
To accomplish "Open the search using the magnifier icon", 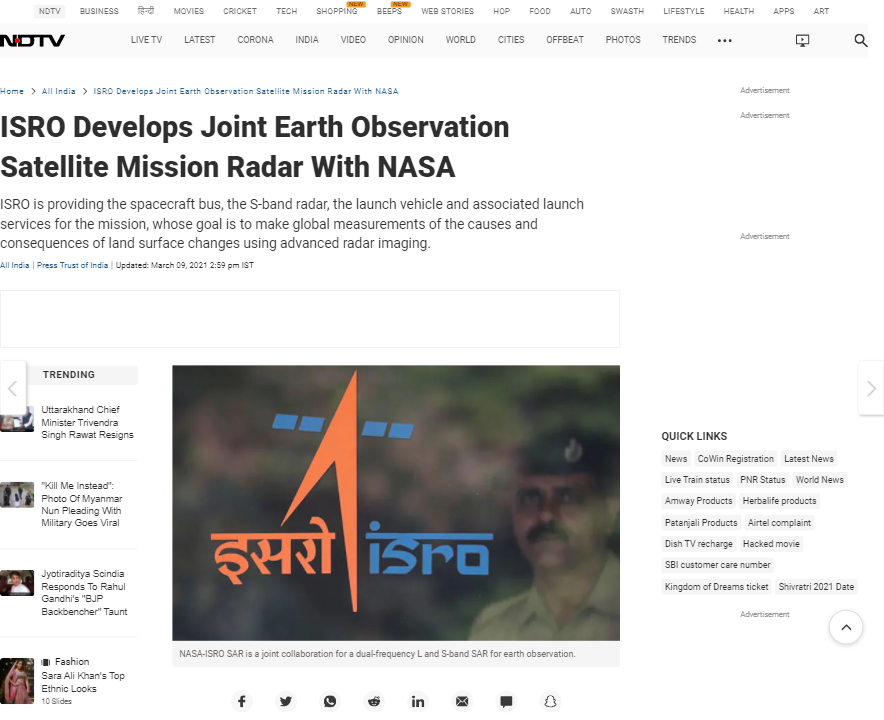I will pyautogui.click(x=860, y=40).
